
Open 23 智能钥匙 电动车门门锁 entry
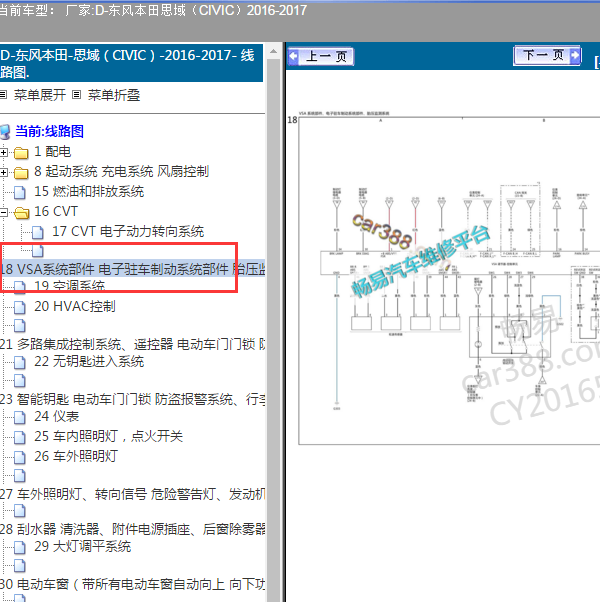point(132,399)
